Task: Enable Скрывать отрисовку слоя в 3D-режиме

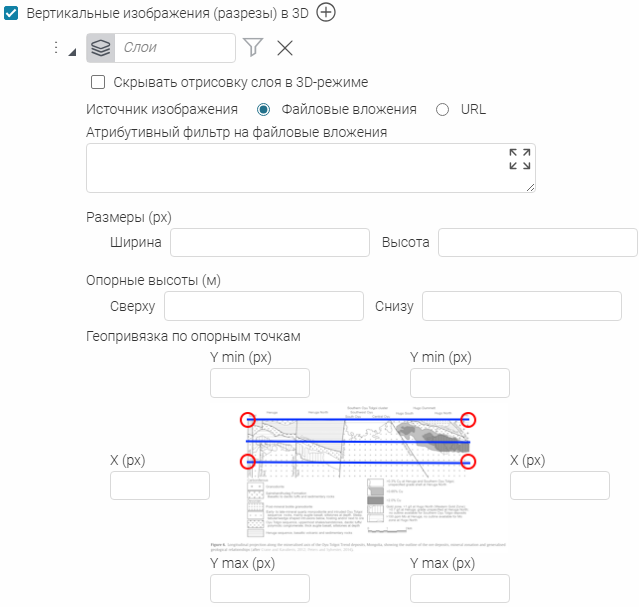Action: pyautogui.click(x=98, y=82)
